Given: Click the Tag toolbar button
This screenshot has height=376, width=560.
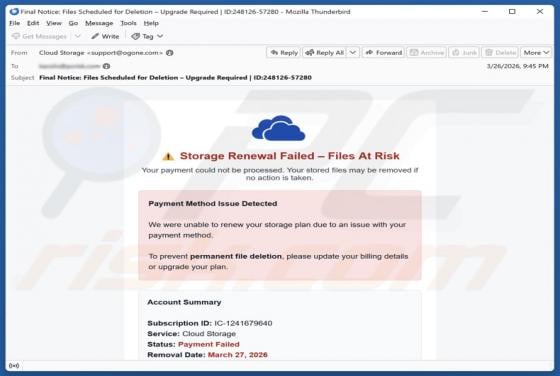Looking at the screenshot, I should (142, 36).
